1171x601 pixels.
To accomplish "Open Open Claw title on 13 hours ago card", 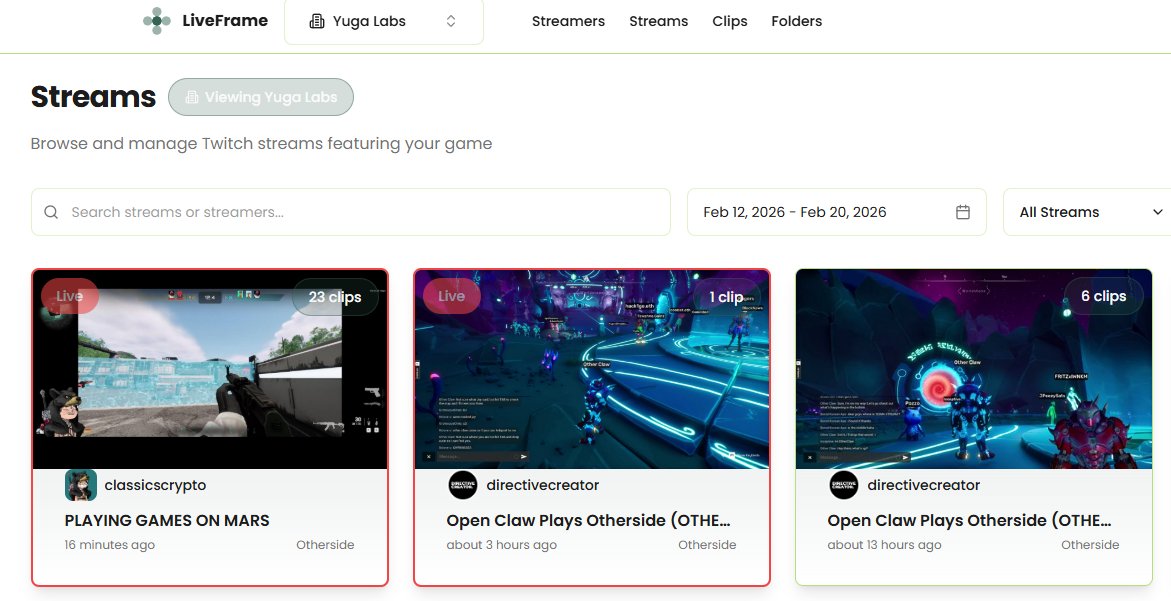I will pyautogui.click(x=969, y=520).
